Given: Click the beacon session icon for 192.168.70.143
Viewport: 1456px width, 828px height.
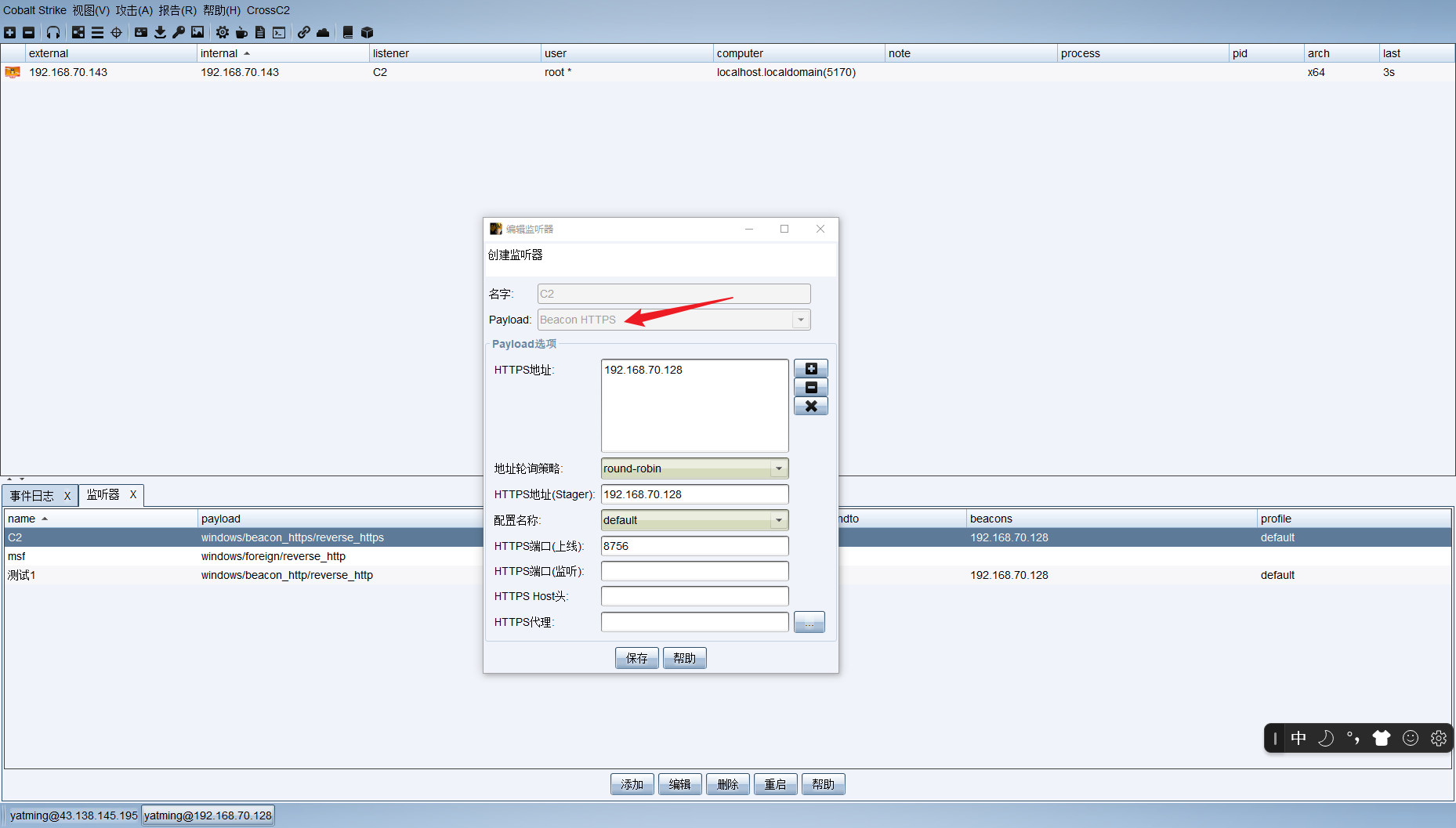Looking at the screenshot, I should pos(13,72).
